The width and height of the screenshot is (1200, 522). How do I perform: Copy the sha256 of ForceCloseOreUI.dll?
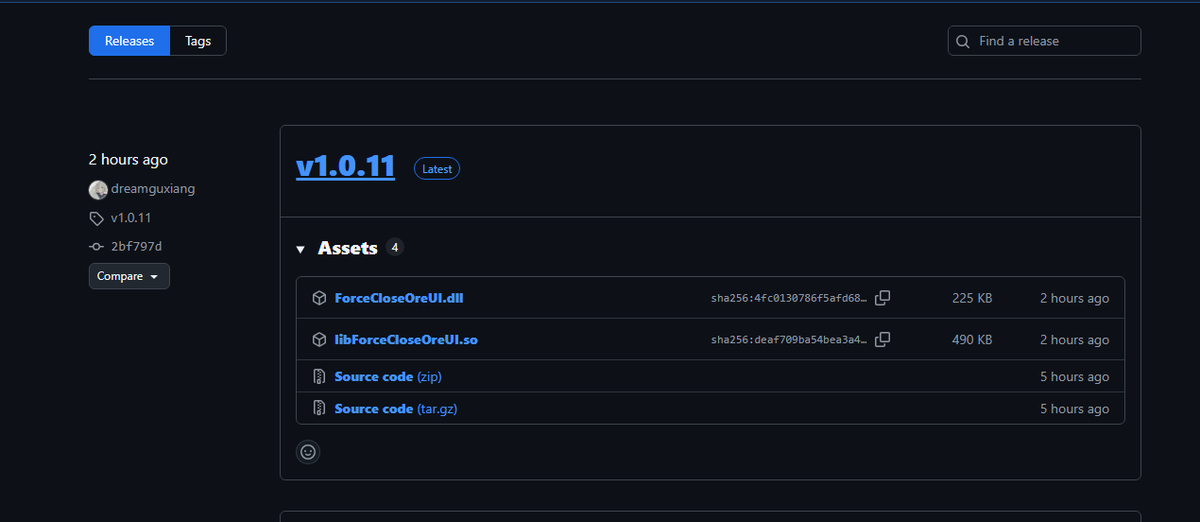click(x=883, y=298)
